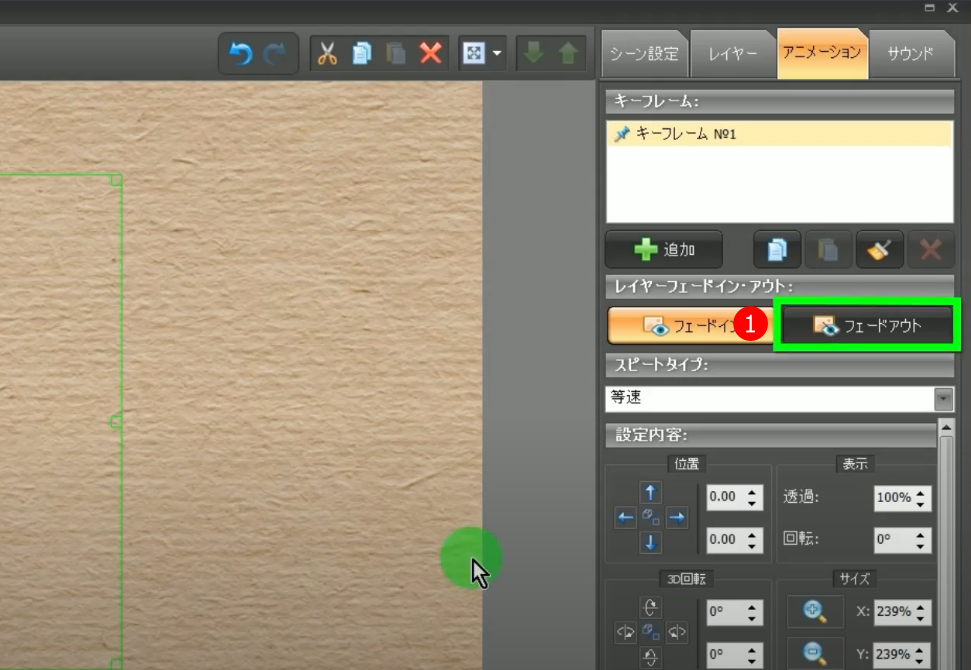Click the scissors cut icon
This screenshot has width=971, height=670.
coord(327,53)
